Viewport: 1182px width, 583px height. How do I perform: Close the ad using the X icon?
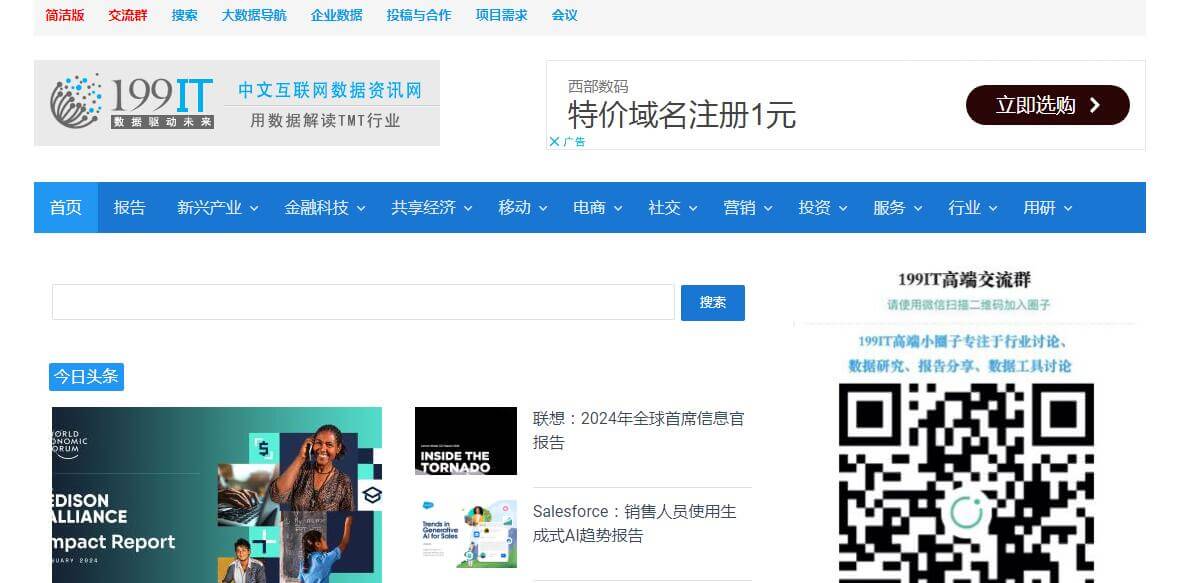pyautogui.click(x=554, y=142)
